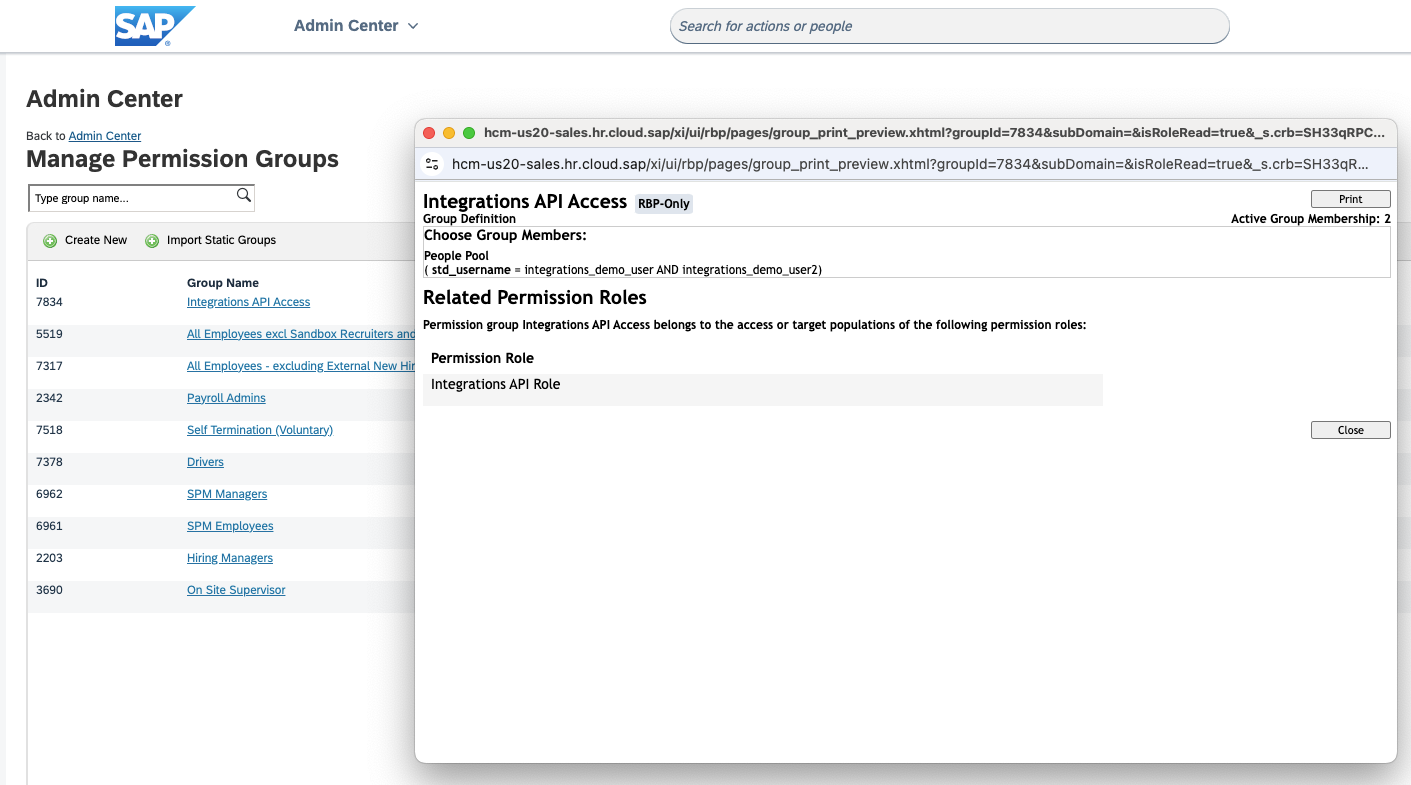Click the Import Static Groups label
The image size is (1411, 785).
(x=221, y=240)
